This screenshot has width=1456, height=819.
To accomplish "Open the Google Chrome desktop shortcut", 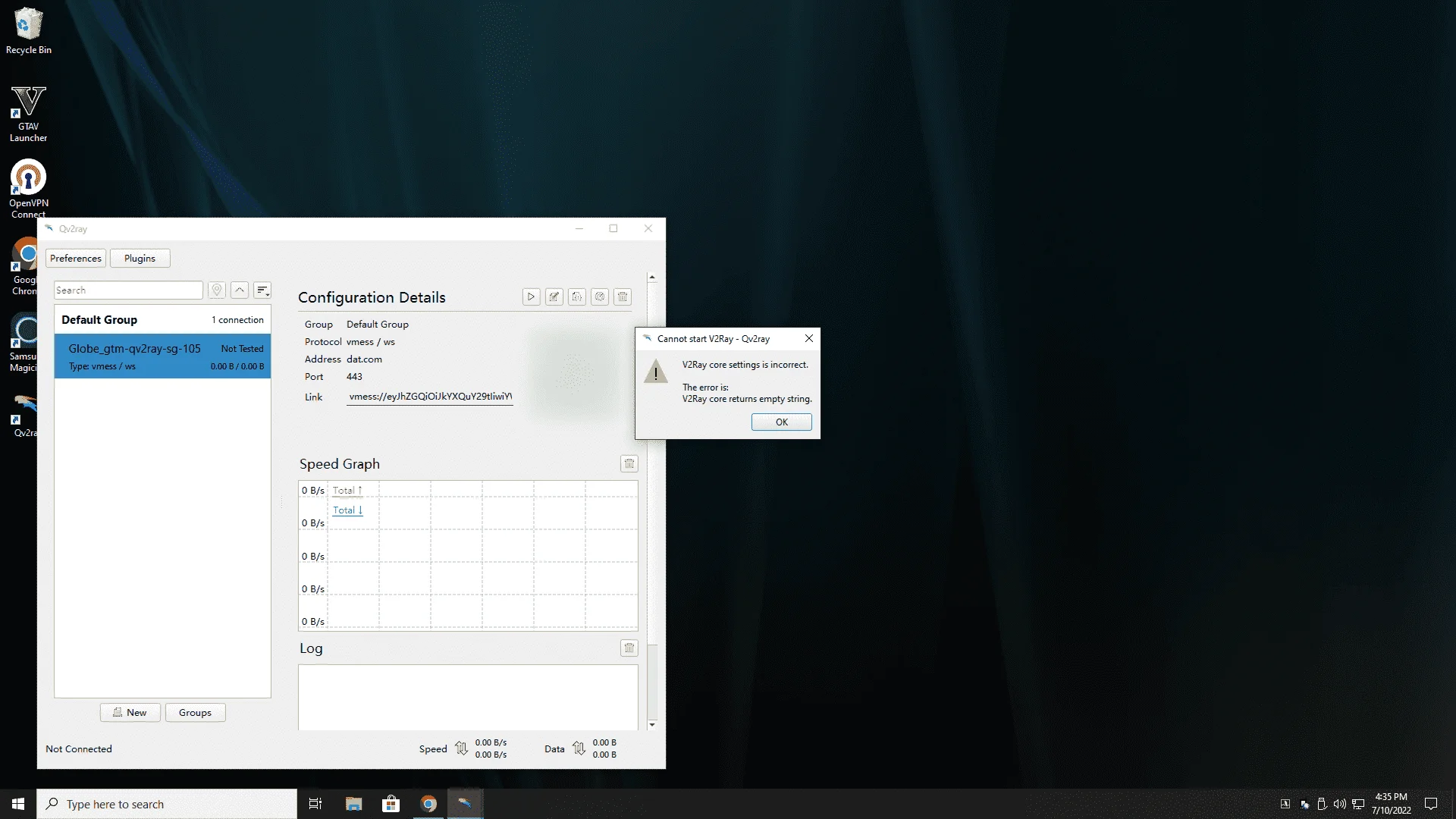I will pos(24,267).
